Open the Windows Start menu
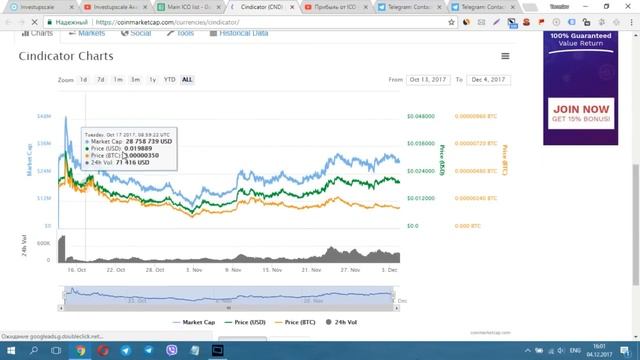Screen dimensions: 640x360 tap(11, 351)
